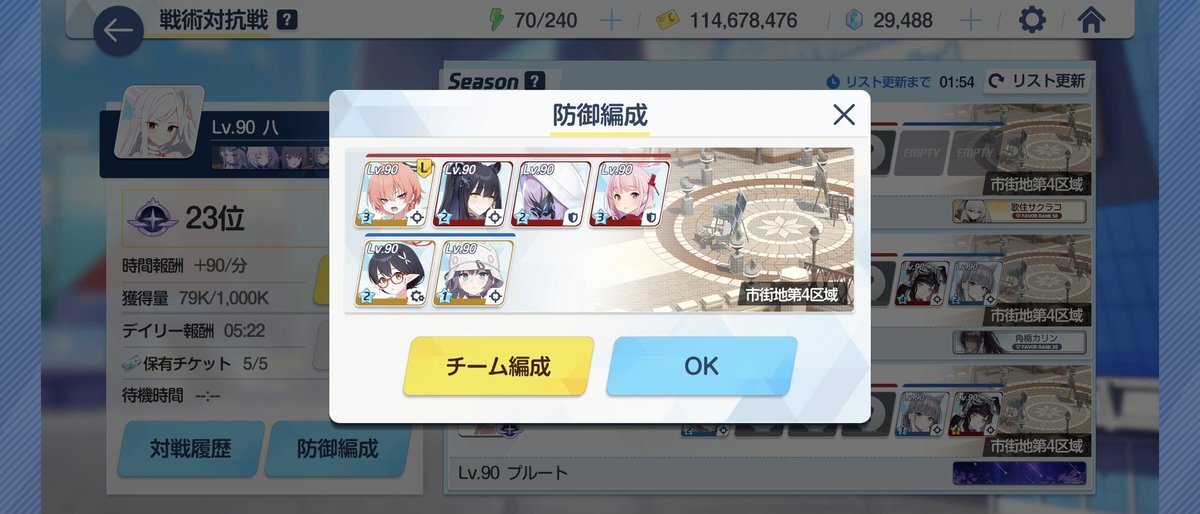1200x514 pixels.
Task: Select the glasses-wearing special character card
Action: [393, 272]
